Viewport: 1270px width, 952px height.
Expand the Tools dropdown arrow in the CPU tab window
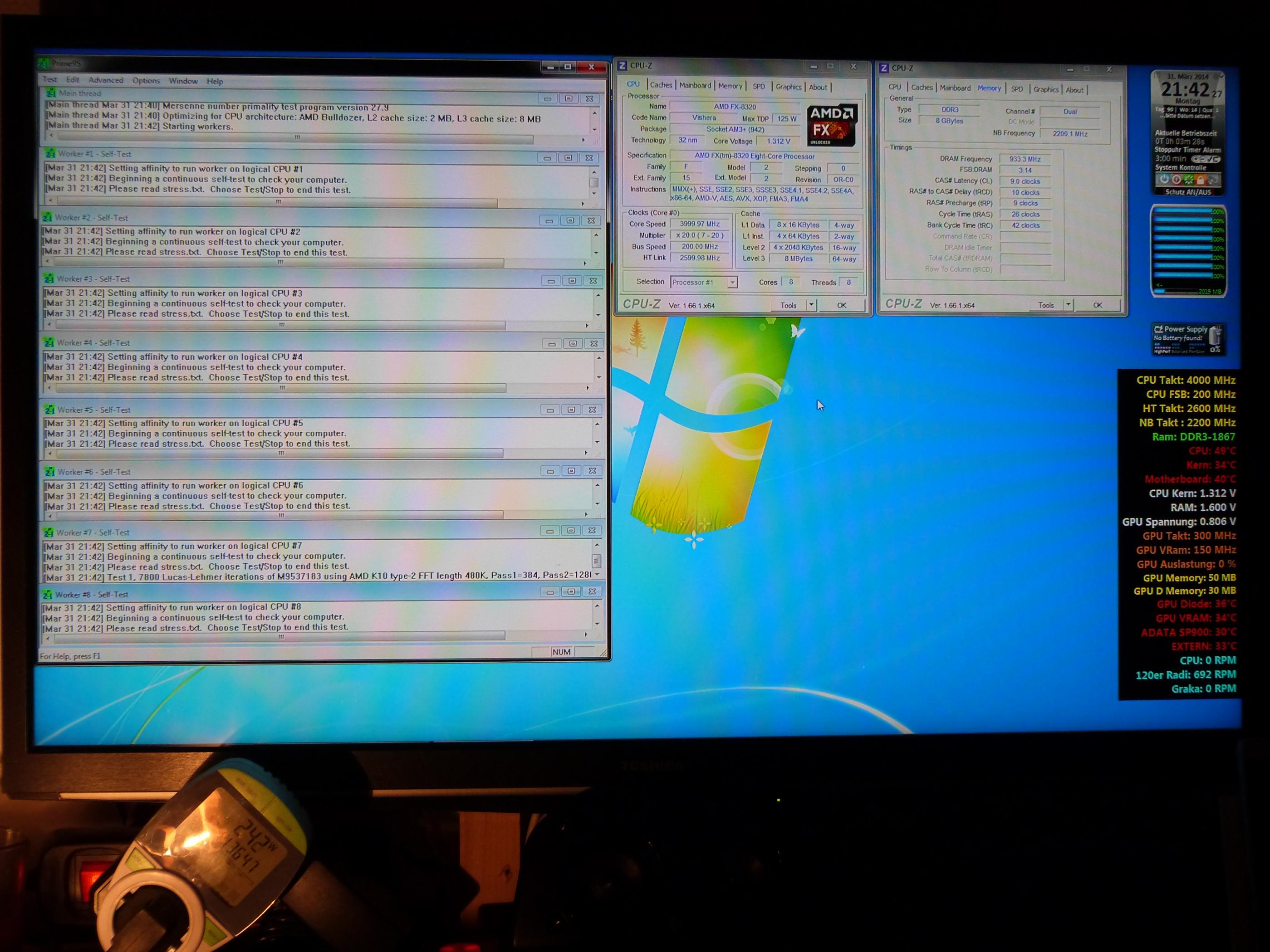(x=811, y=305)
